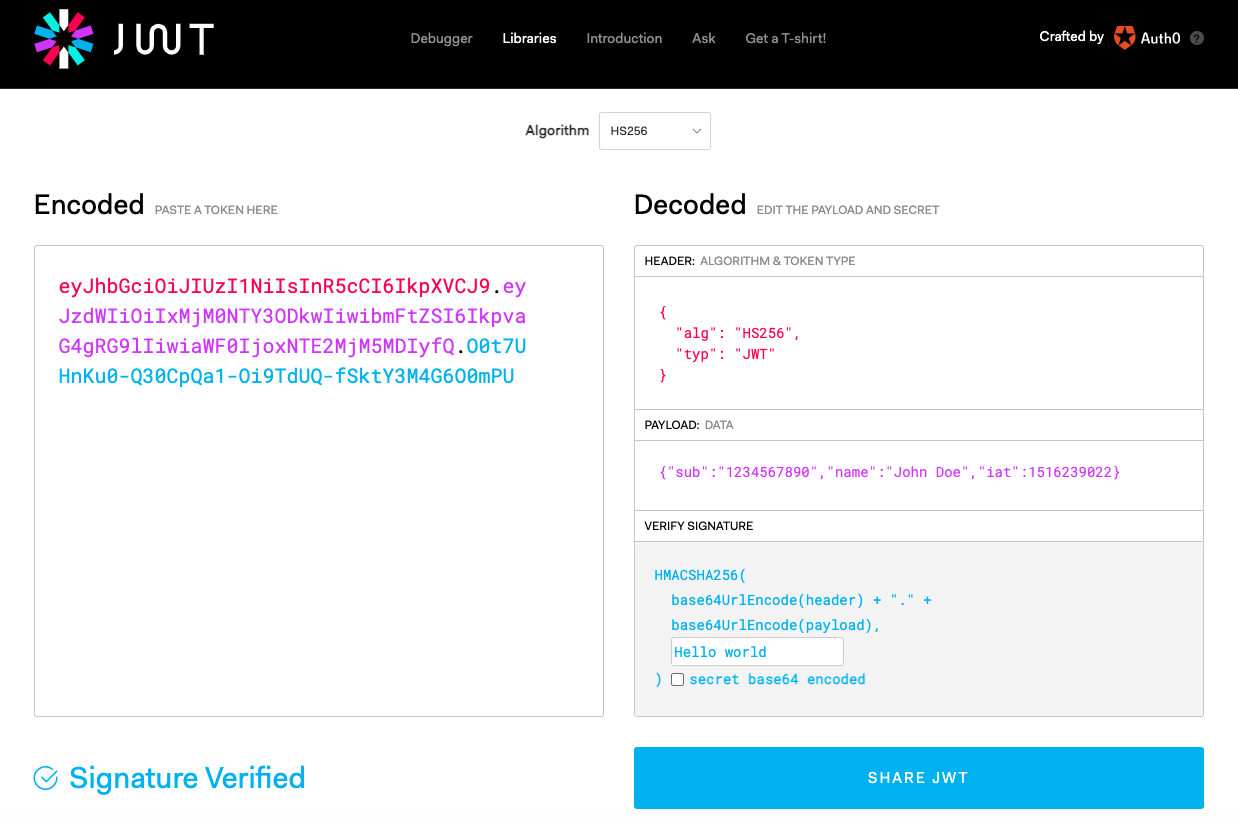Go to the Libraries page

[x=529, y=38]
